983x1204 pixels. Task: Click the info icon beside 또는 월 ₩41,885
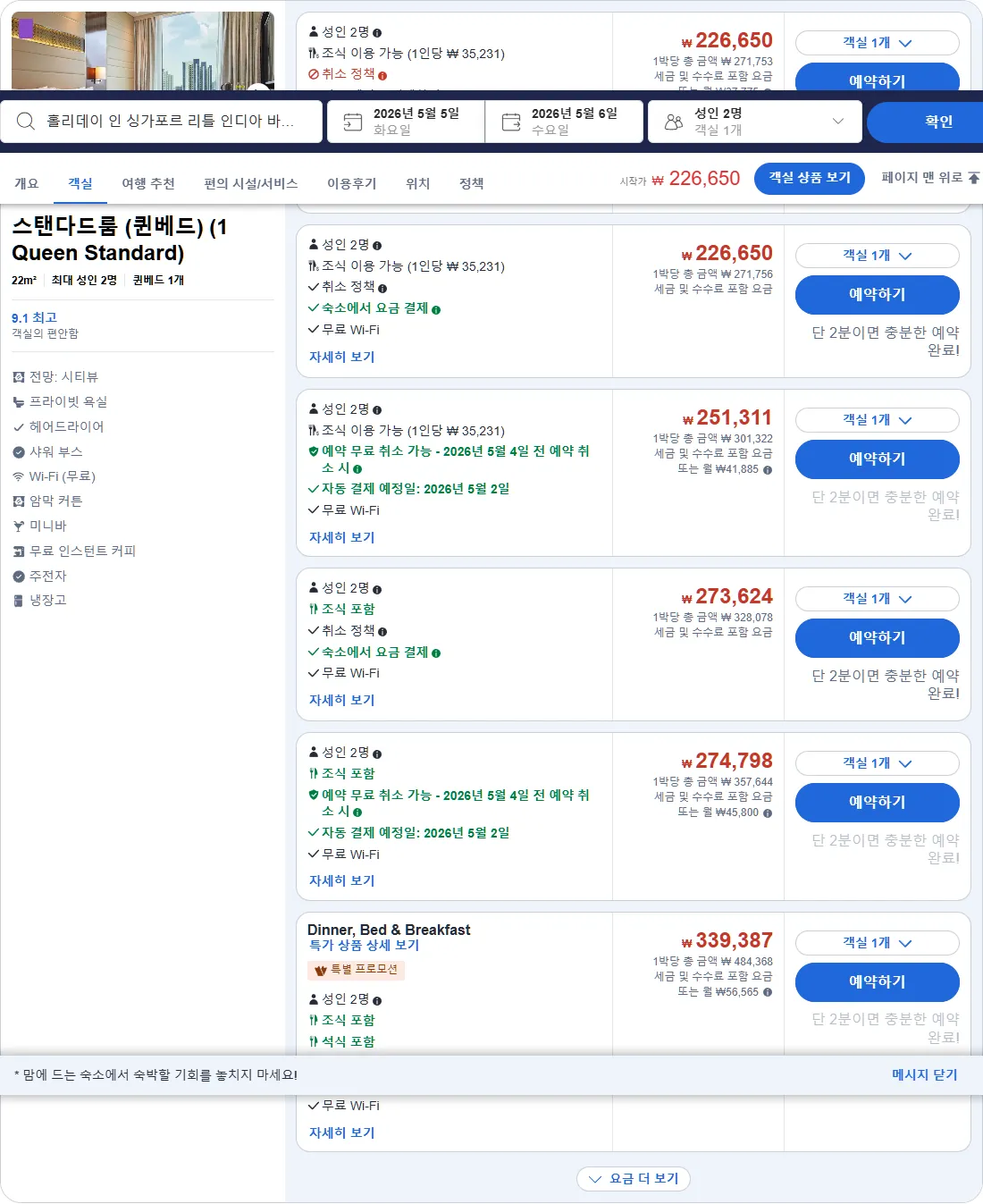(768, 469)
